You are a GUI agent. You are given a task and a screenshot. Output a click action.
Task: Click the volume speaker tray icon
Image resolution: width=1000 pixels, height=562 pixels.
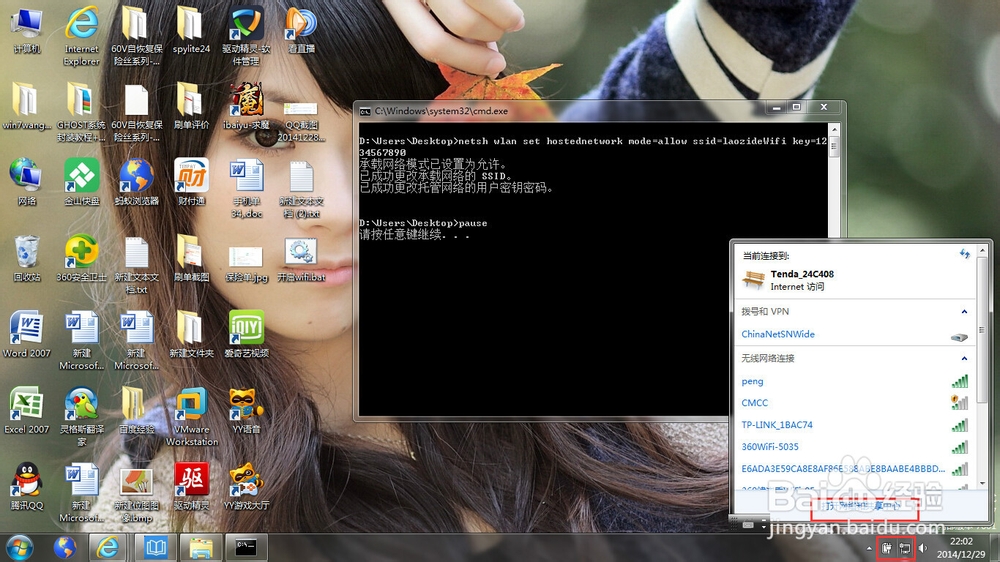pyautogui.click(x=923, y=548)
